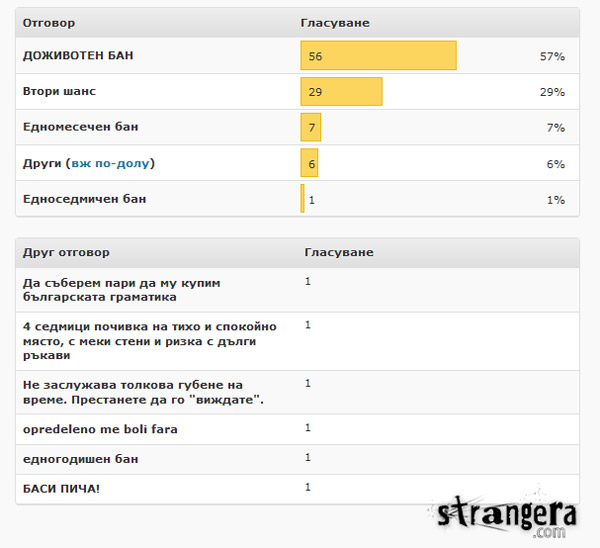600x548 pixels.
Task: Click the Втори шанс vote bar showing 29
Action: (341, 92)
